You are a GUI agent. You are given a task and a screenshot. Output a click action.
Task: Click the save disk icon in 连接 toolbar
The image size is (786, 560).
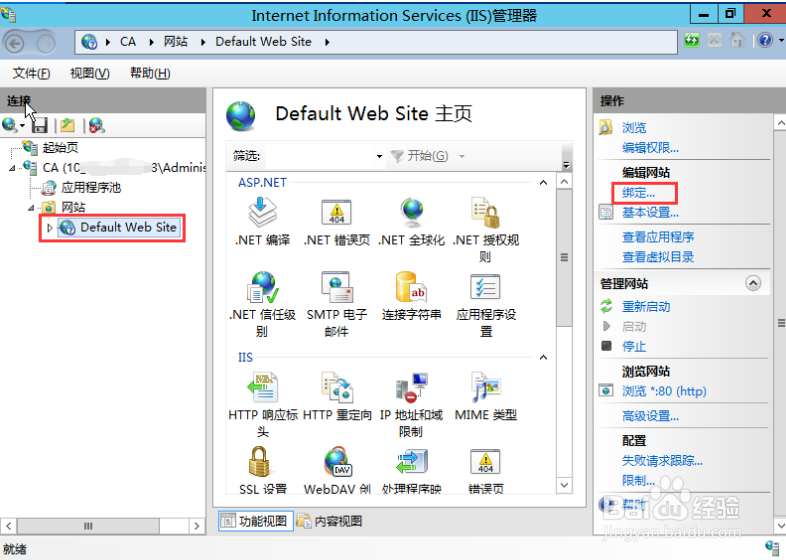[40, 125]
